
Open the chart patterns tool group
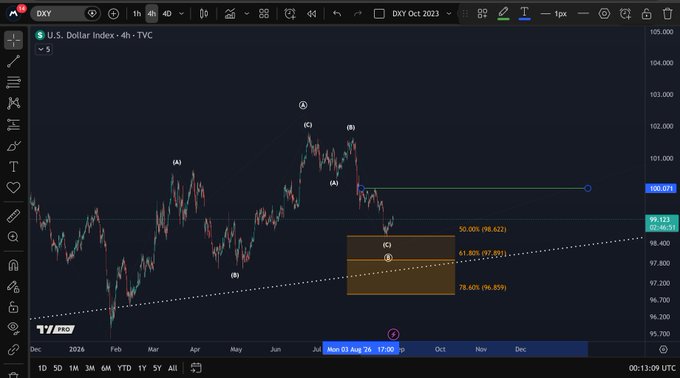pyautogui.click(x=13, y=103)
